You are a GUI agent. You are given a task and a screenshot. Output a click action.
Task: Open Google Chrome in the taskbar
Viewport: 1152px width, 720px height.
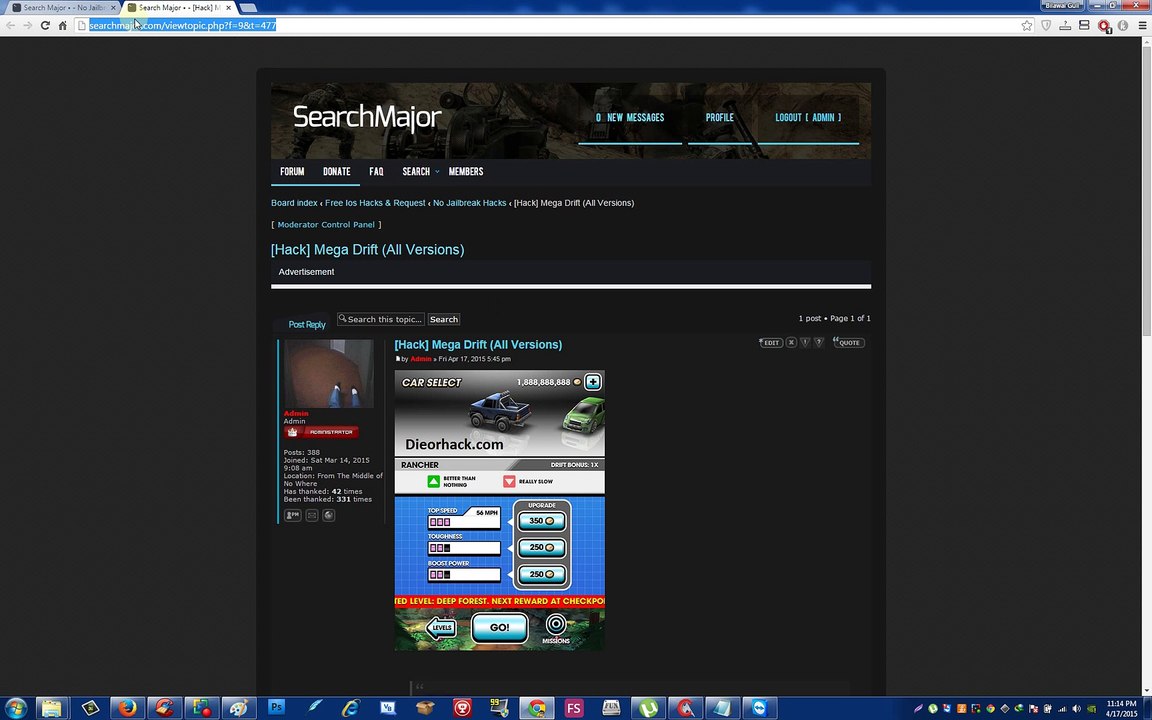click(537, 708)
